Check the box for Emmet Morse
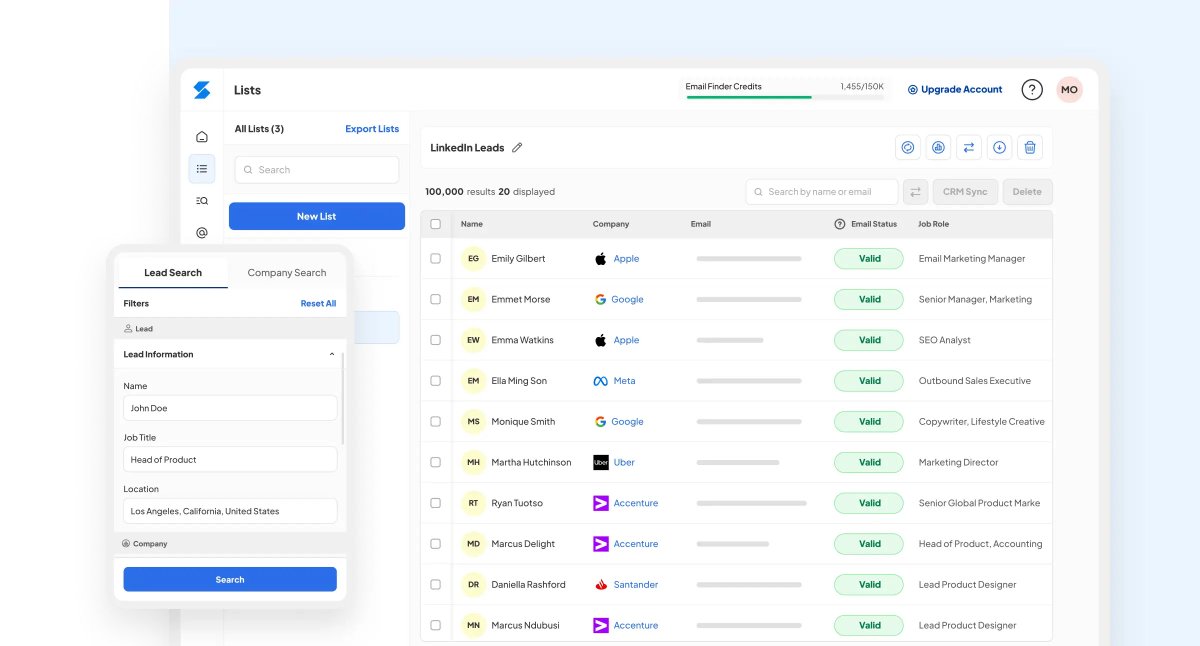Viewport: 1200px width, 646px height. [435, 299]
